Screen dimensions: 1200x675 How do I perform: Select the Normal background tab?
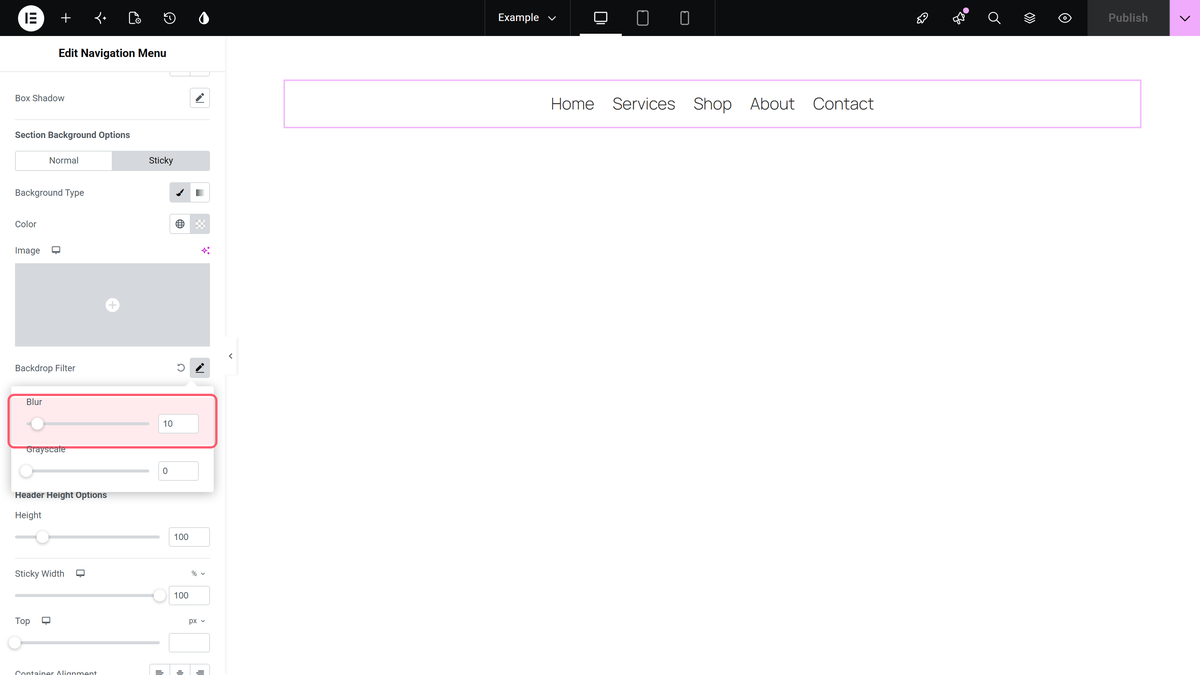(64, 160)
